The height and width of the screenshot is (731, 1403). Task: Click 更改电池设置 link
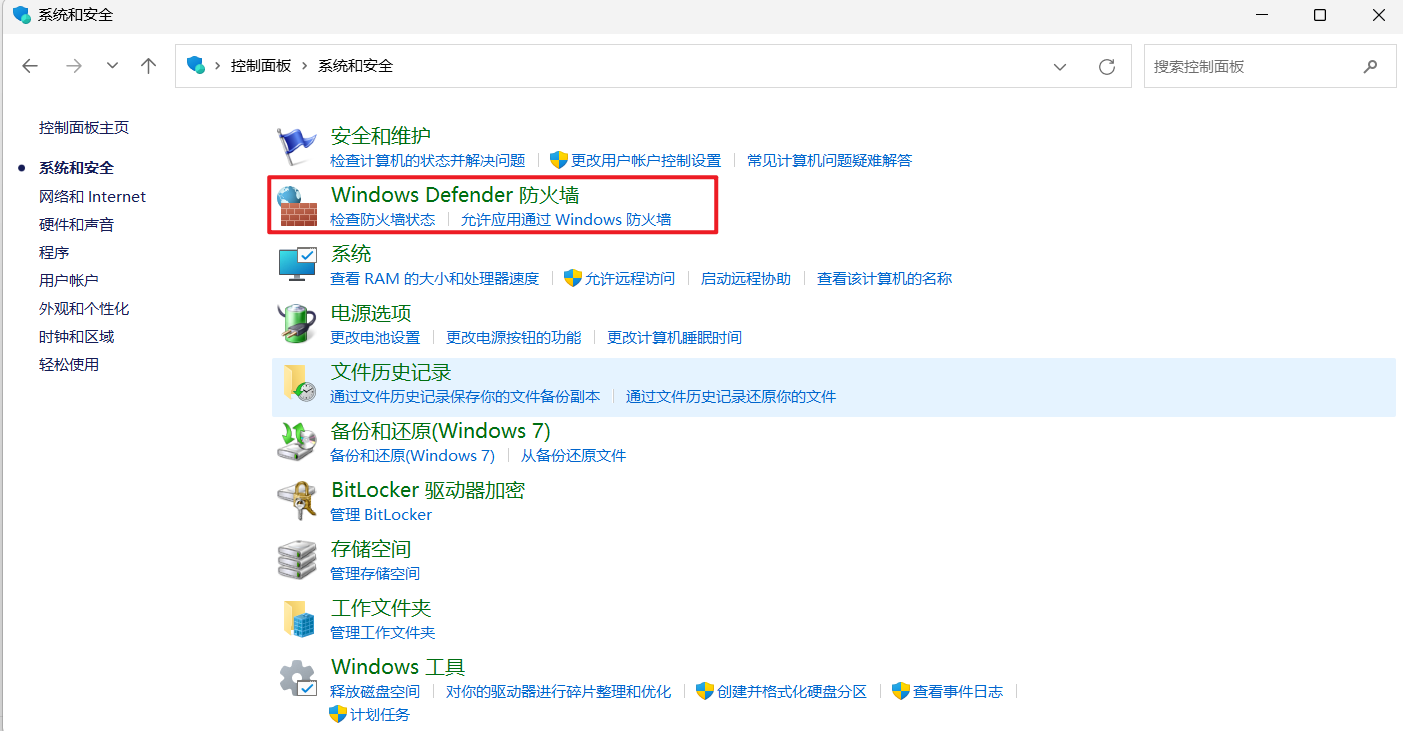375,337
